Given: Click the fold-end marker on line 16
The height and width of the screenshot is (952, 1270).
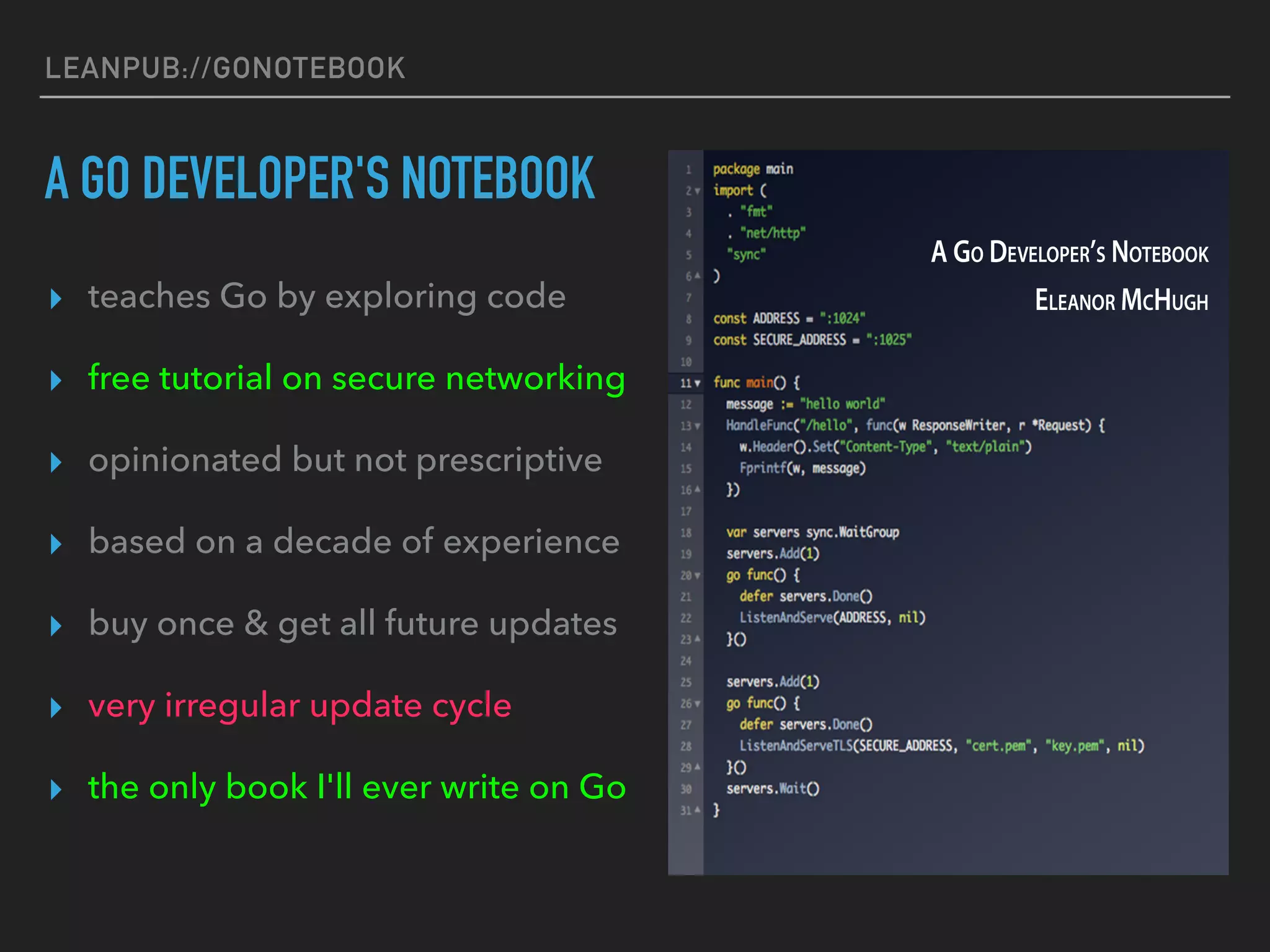Looking at the screenshot, I should point(698,490).
